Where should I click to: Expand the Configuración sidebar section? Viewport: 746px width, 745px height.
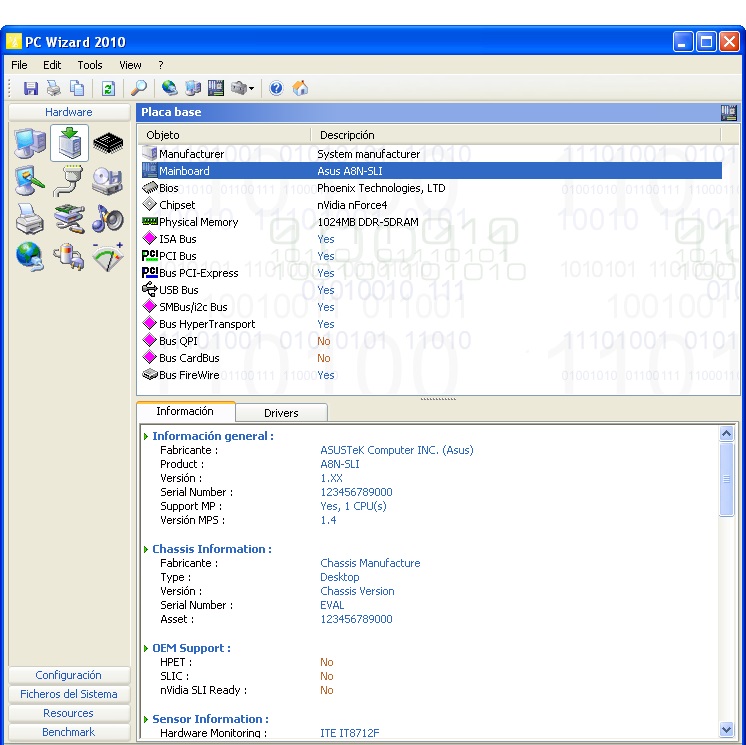pos(69,675)
